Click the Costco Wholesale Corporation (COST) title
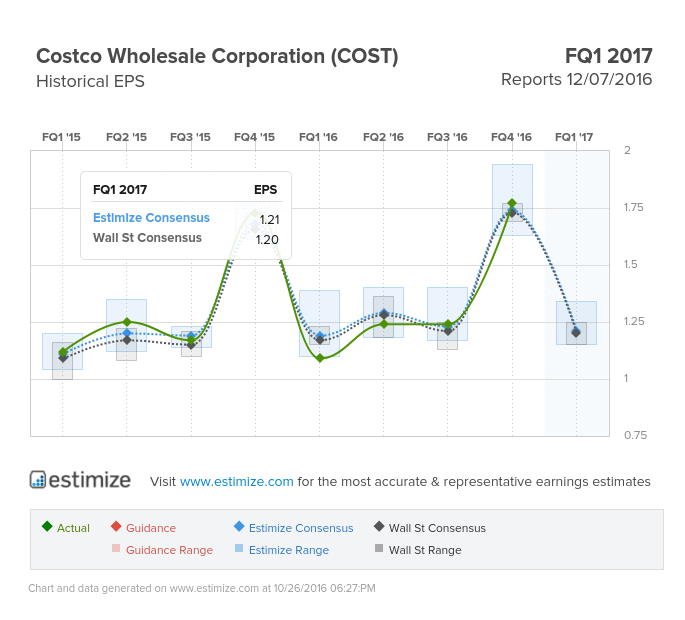685x620 pixels. [x=217, y=56]
